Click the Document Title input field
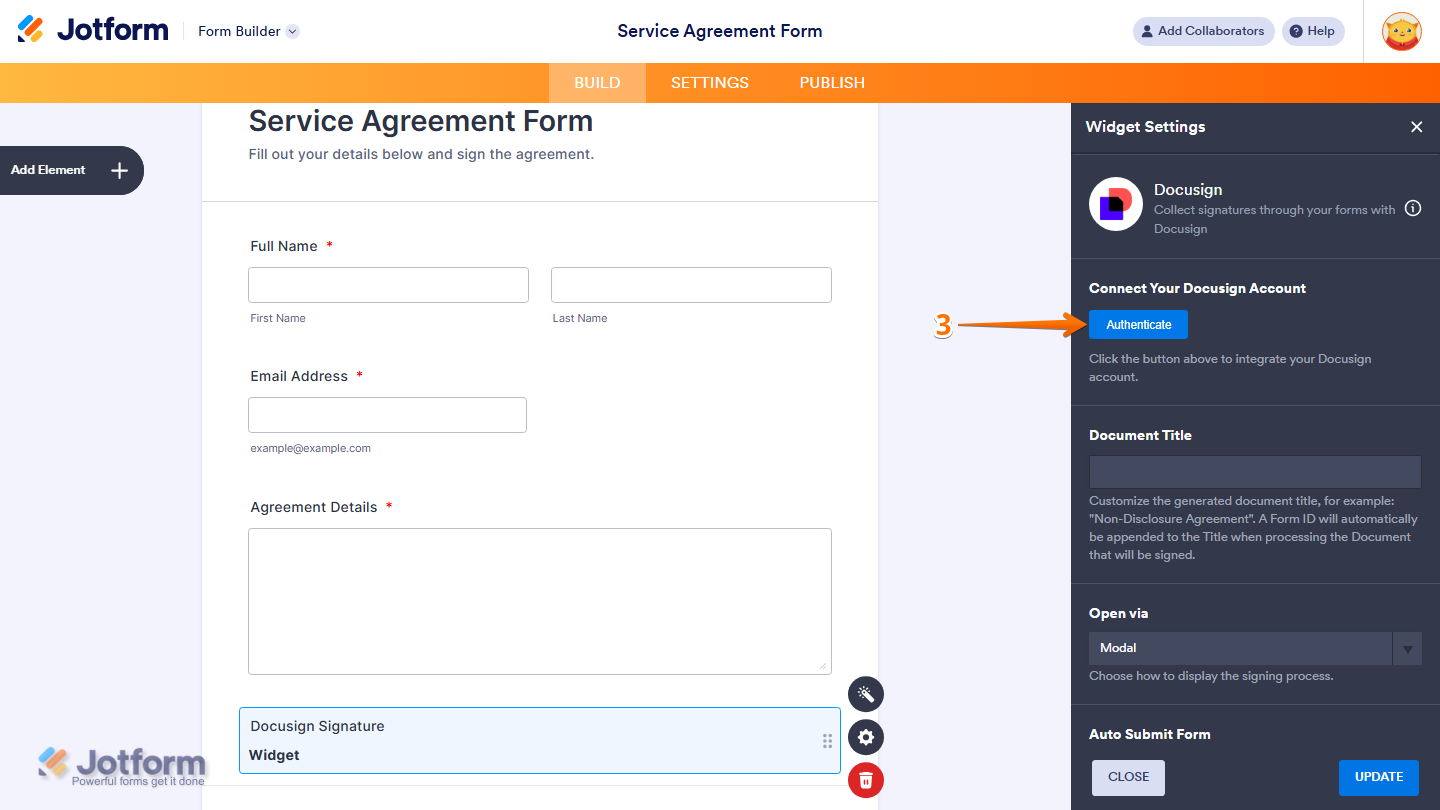 click(x=1254, y=471)
